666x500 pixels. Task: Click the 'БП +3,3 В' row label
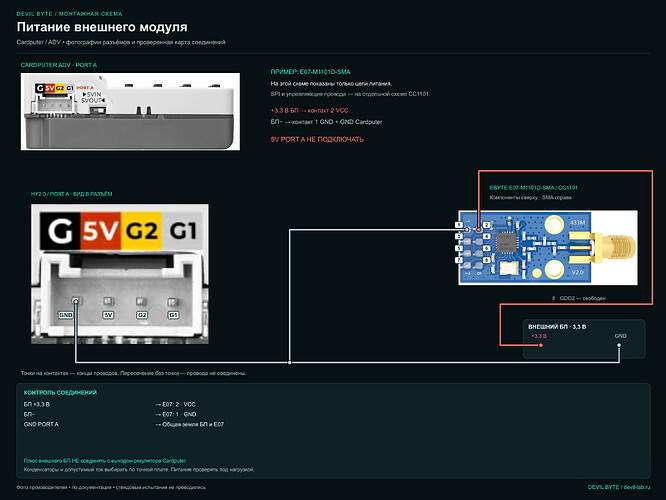[37, 404]
